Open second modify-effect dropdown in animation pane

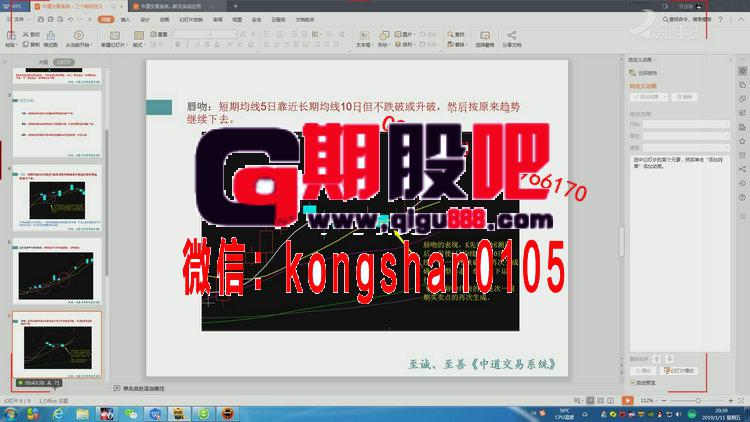[686, 136]
